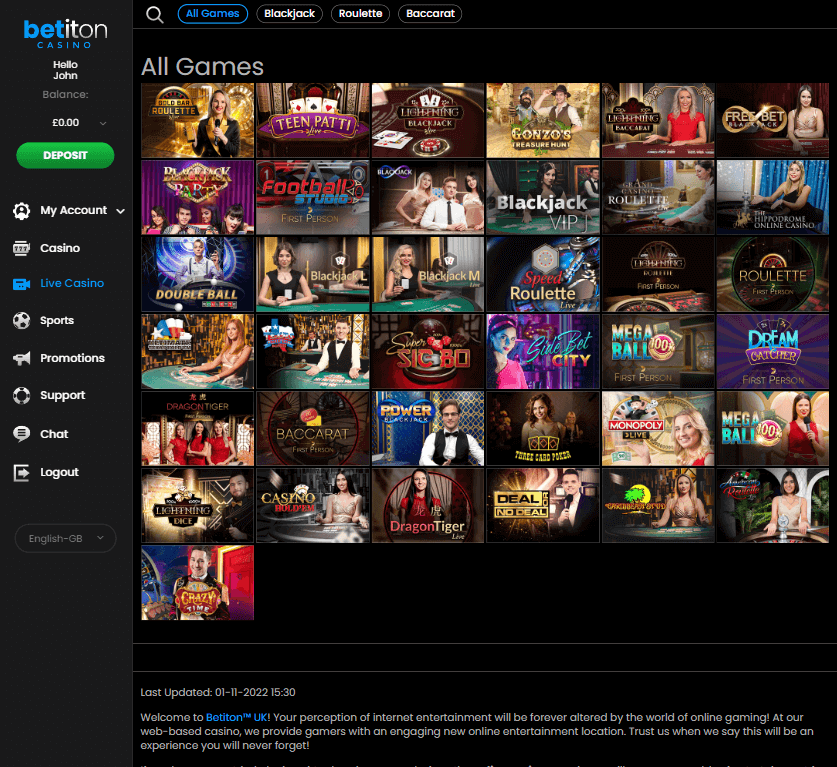Click the Betiton UK link in welcome text

pos(239,717)
